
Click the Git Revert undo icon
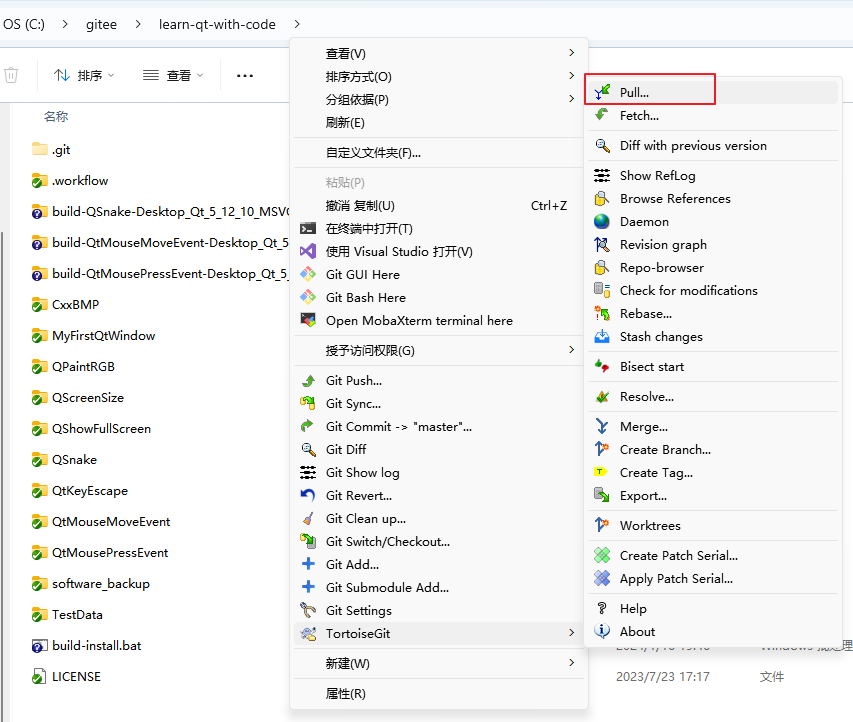(308, 495)
